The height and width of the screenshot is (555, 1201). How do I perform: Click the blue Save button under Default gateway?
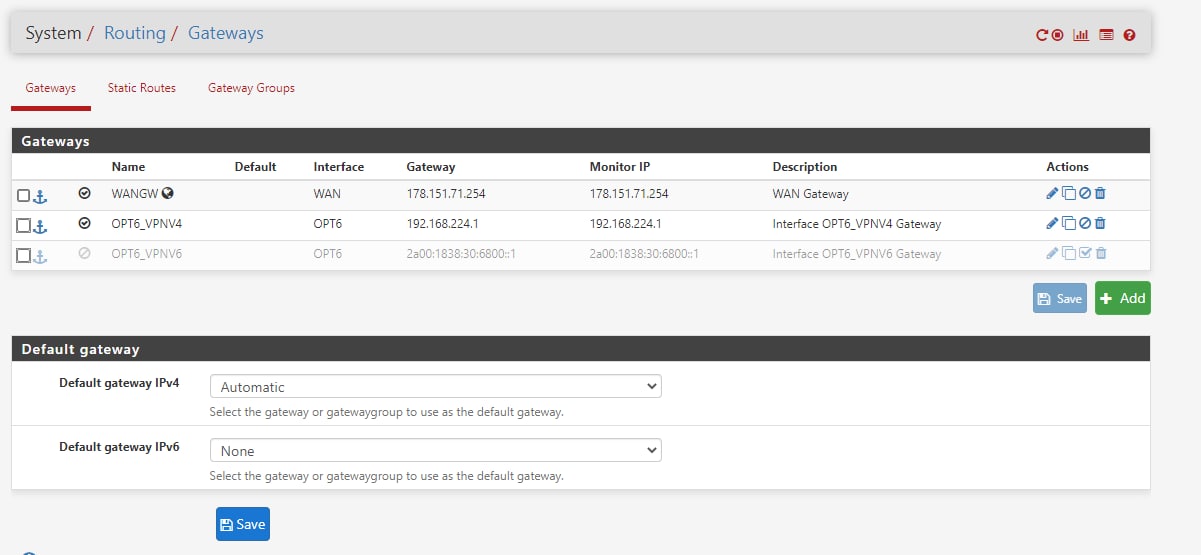point(243,524)
